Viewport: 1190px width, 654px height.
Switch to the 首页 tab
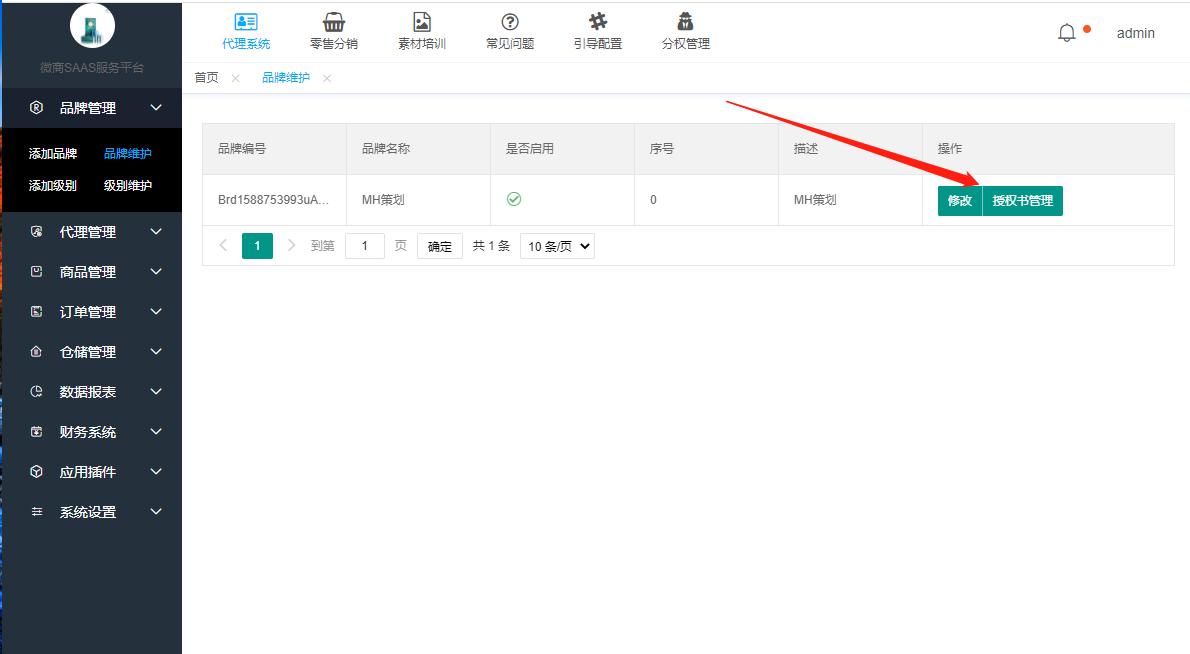[x=206, y=78]
